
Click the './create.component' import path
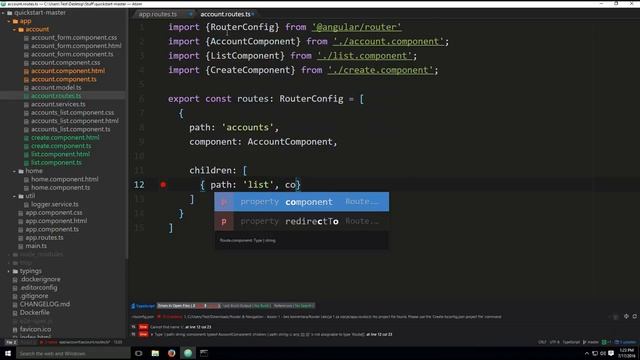click(x=380, y=70)
